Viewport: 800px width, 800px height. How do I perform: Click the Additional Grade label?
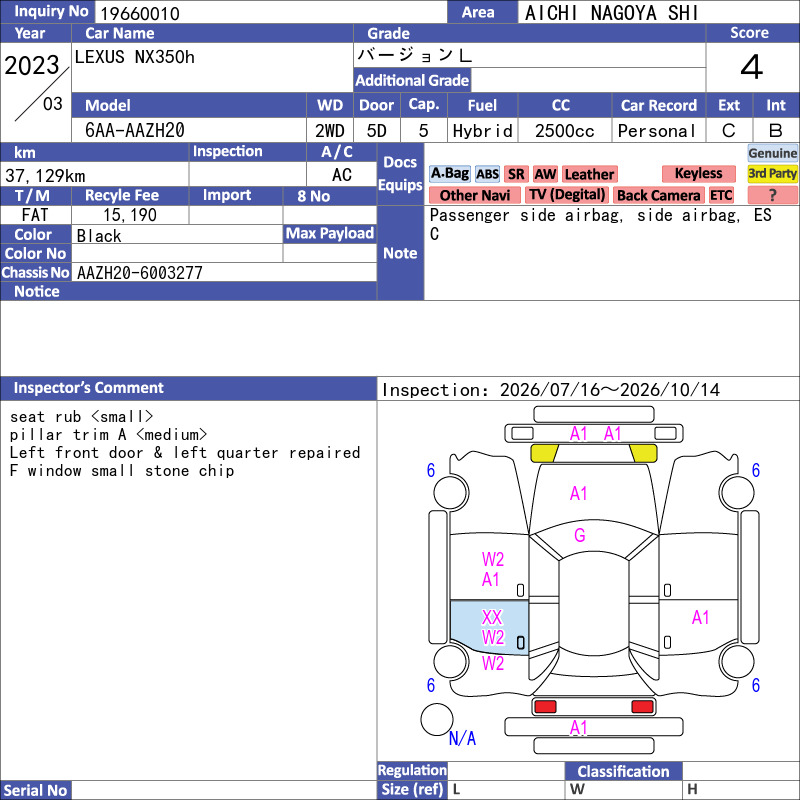click(412, 80)
